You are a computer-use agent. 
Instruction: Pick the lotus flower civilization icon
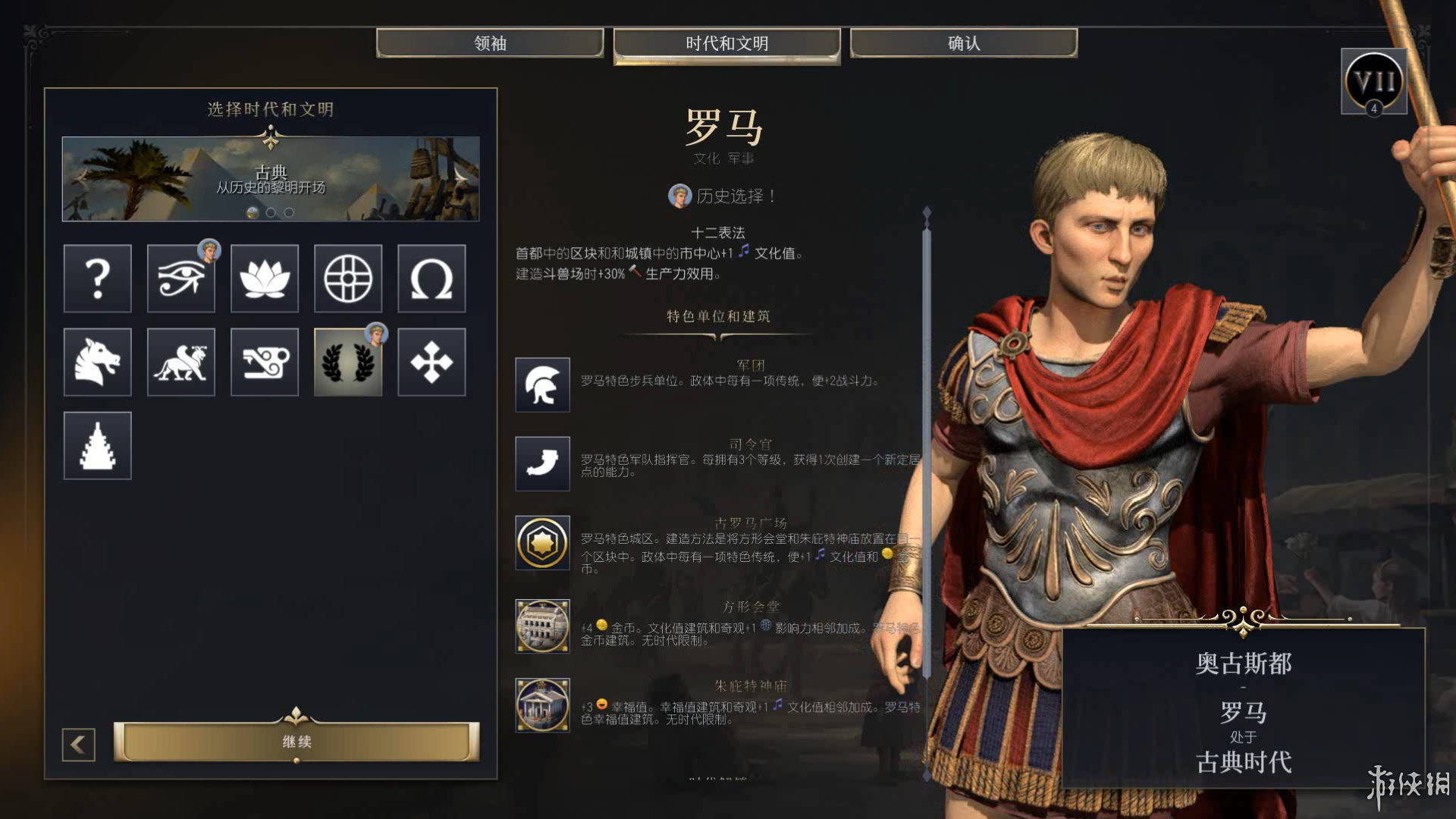(x=265, y=278)
